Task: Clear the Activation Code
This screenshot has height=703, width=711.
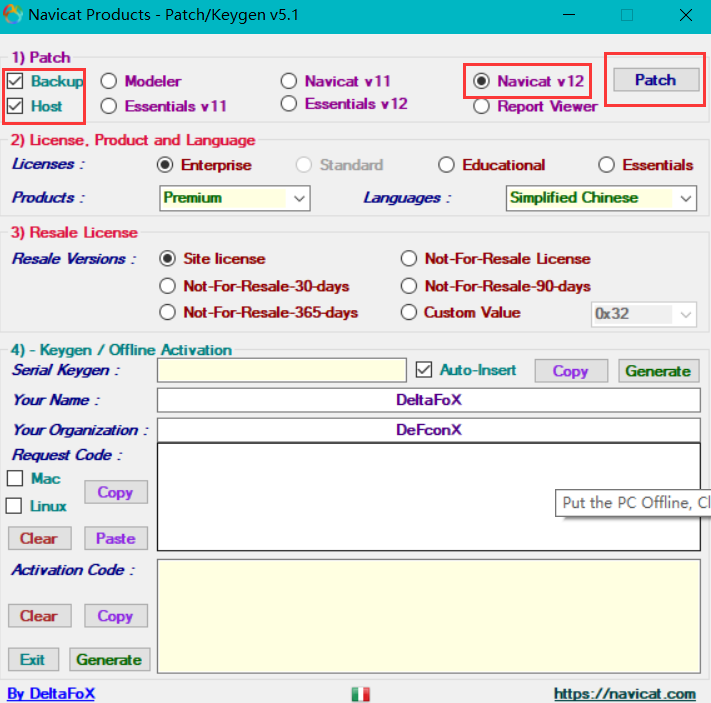Action: 39,616
